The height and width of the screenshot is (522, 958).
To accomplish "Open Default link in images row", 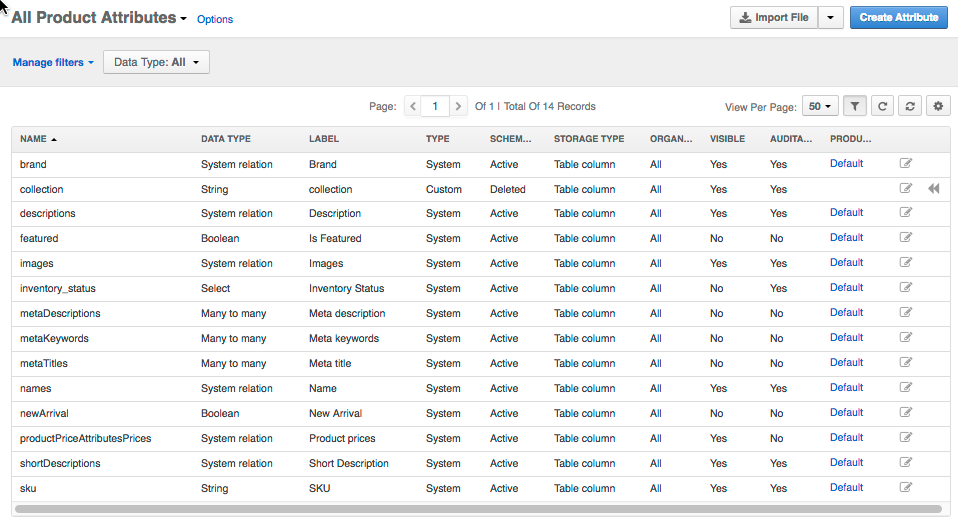I will (x=846, y=262).
